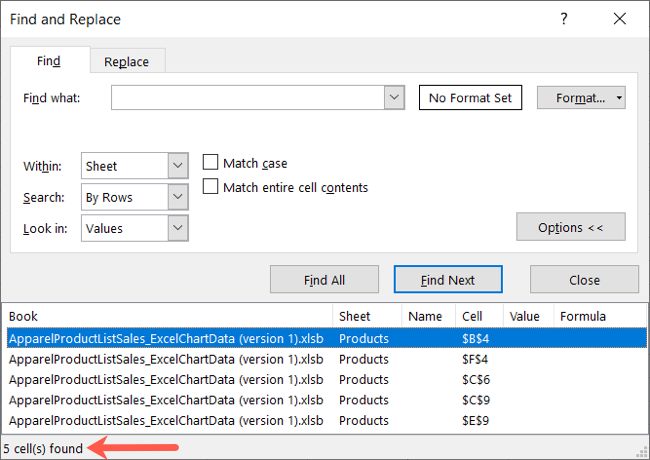This screenshot has width=650, height=460.
Task: Click the Find Next button
Action: point(448,280)
